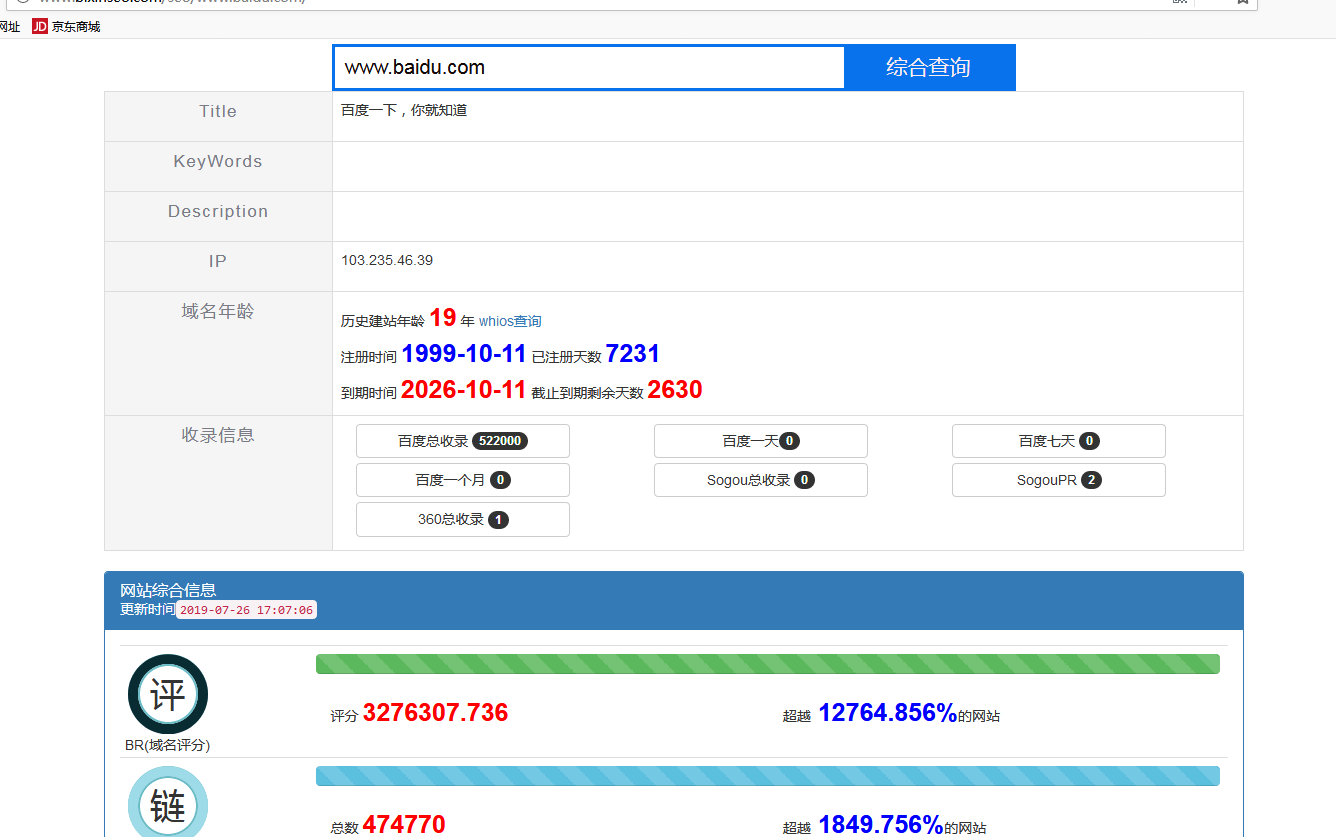Click the 网站综合信息 panel heading

(x=168, y=590)
